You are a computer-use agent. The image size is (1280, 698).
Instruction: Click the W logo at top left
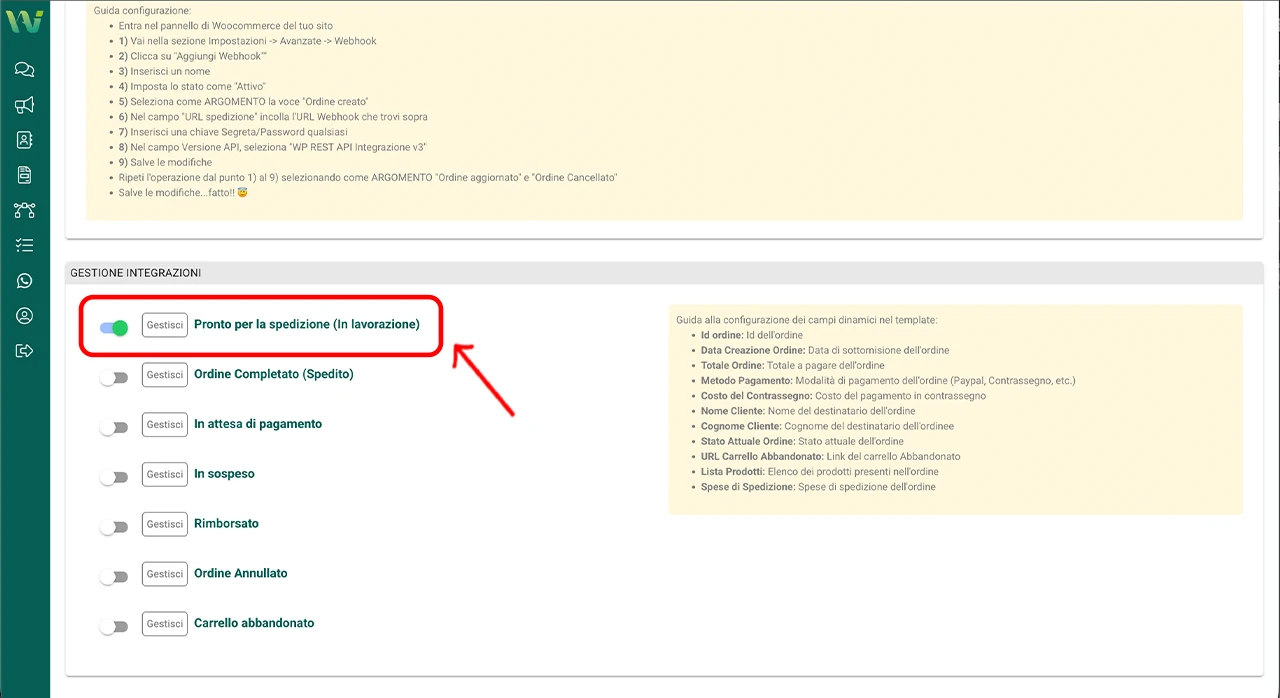[x=24, y=21]
